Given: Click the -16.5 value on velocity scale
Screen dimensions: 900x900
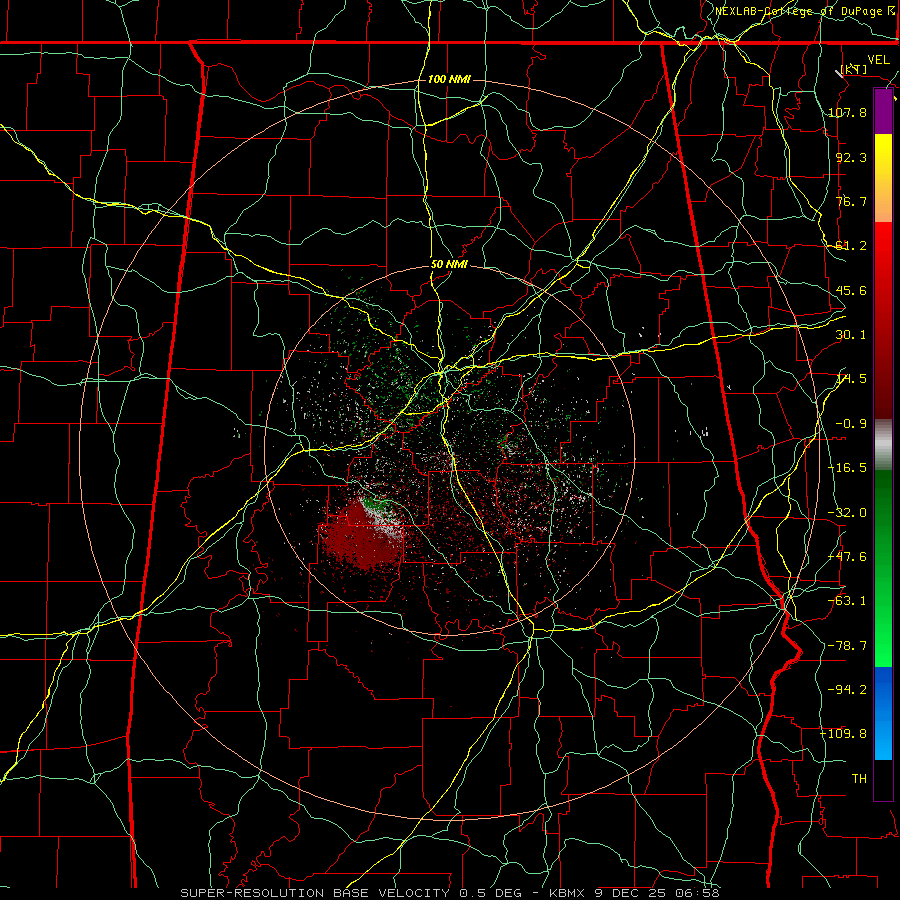Looking at the screenshot, I should 848,468.
